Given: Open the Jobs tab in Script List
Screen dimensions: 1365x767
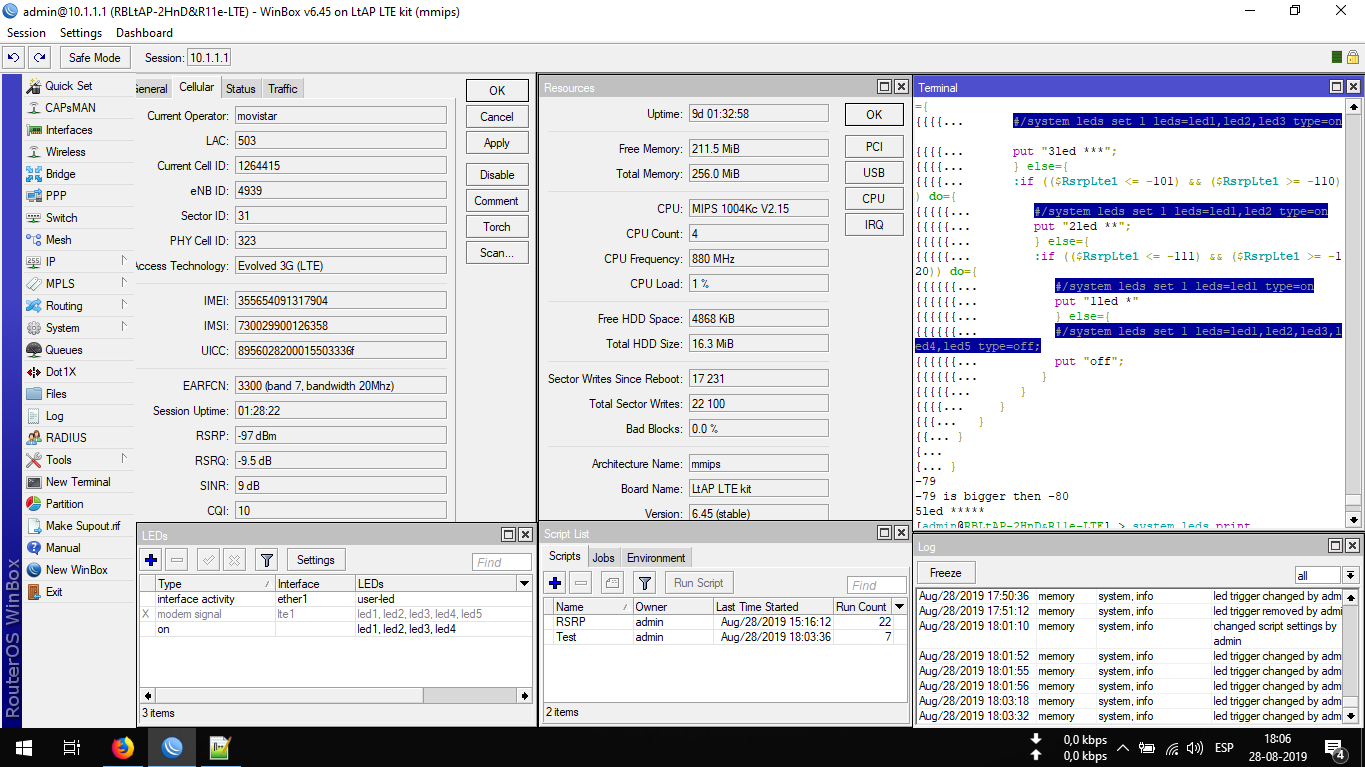Looking at the screenshot, I should pos(603,557).
